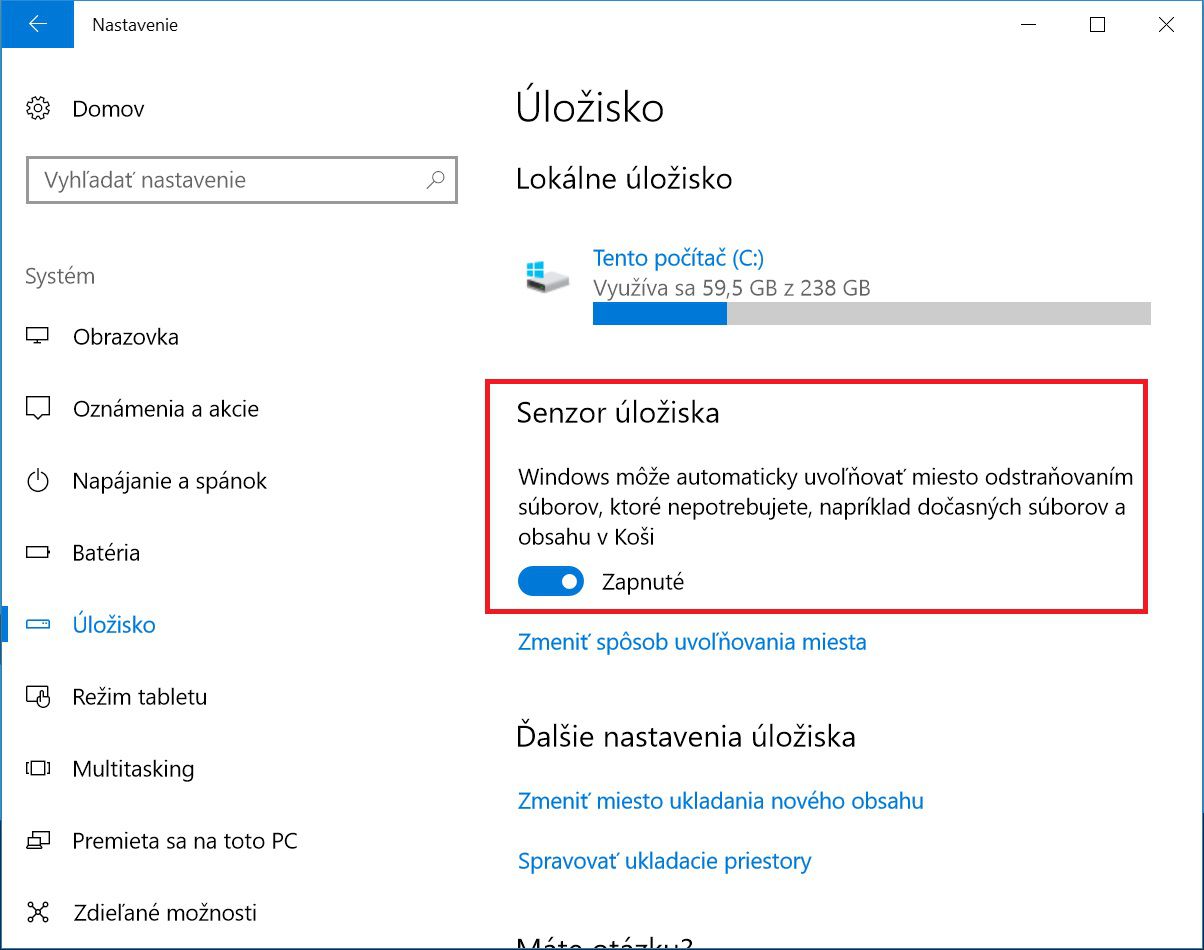Open Domov via gear icon

click(38, 108)
